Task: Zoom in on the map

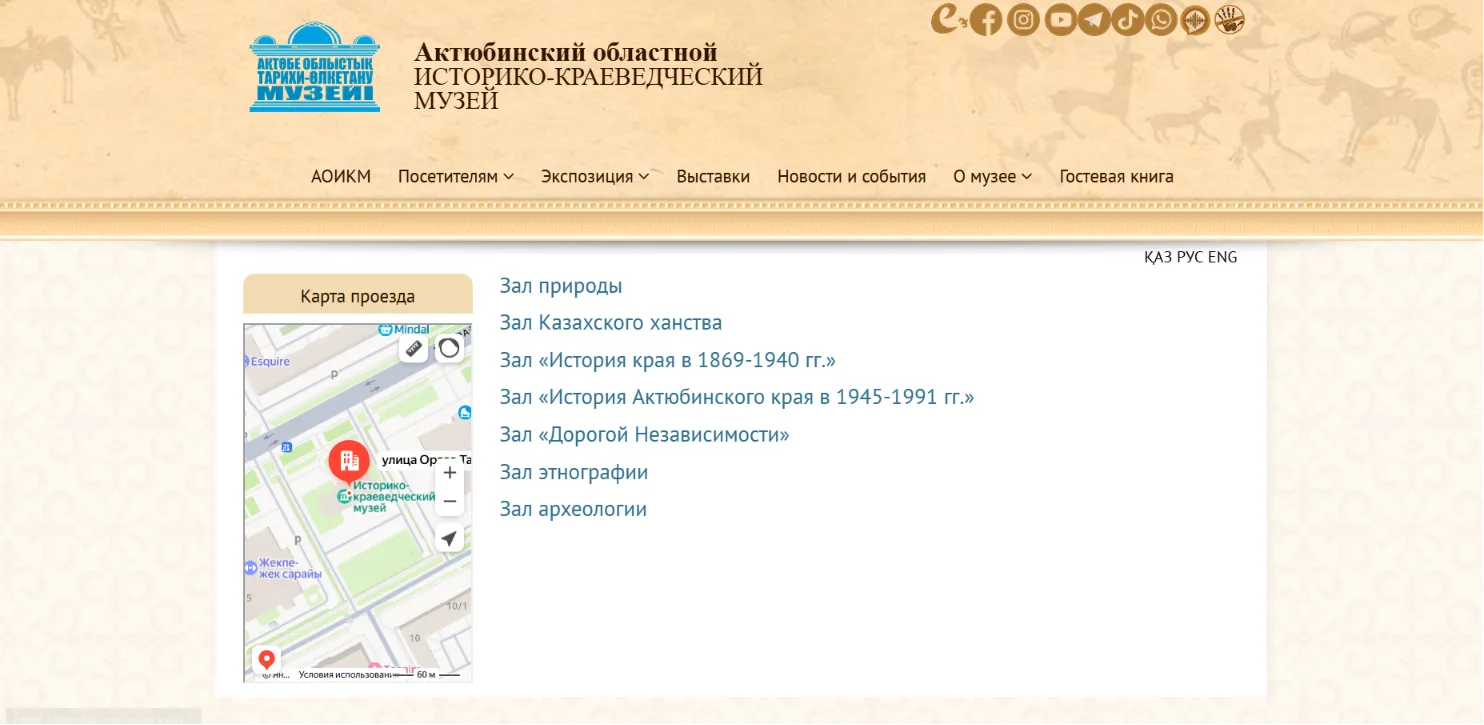Action: [450, 473]
